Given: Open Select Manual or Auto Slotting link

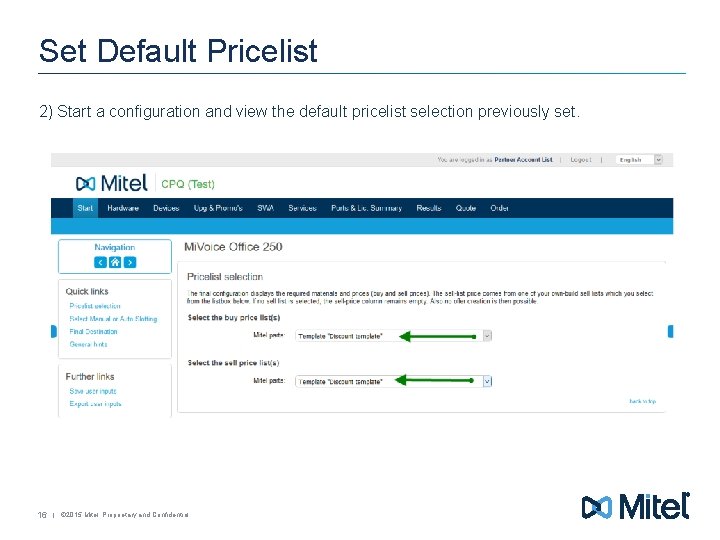Looking at the screenshot, I should click(x=113, y=319).
